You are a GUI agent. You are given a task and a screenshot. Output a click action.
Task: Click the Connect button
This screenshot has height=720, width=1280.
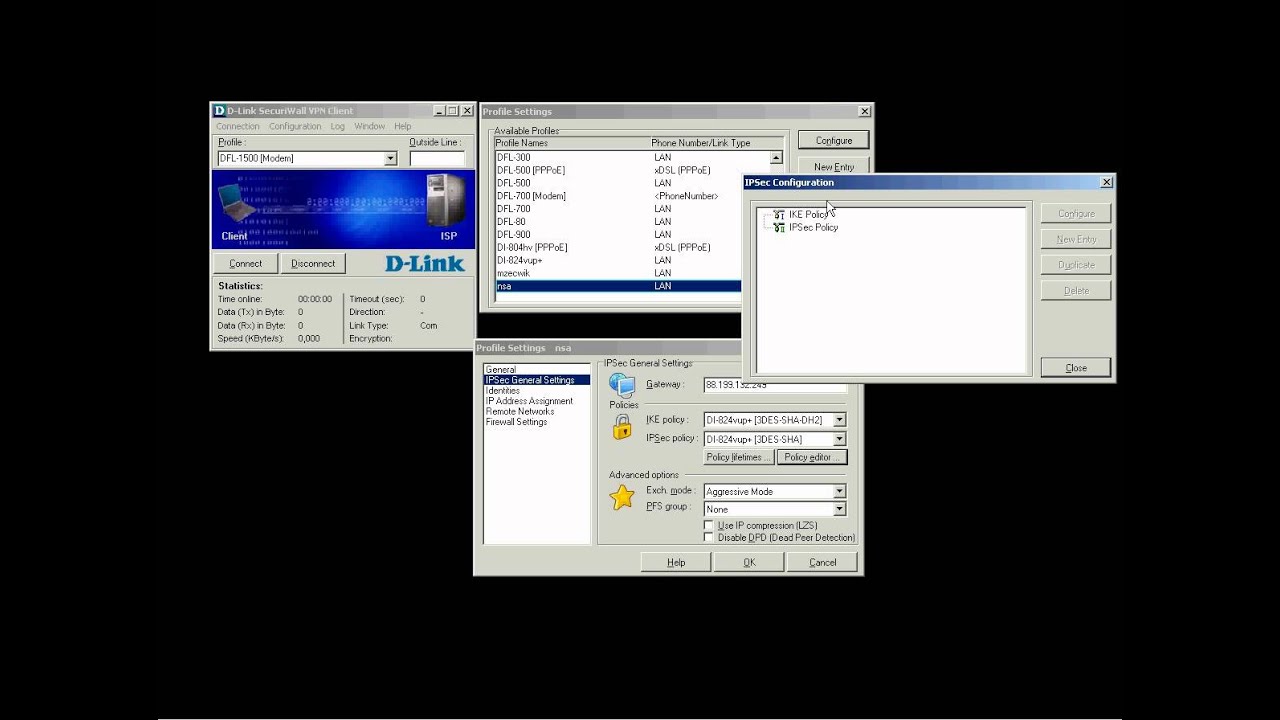point(245,264)
